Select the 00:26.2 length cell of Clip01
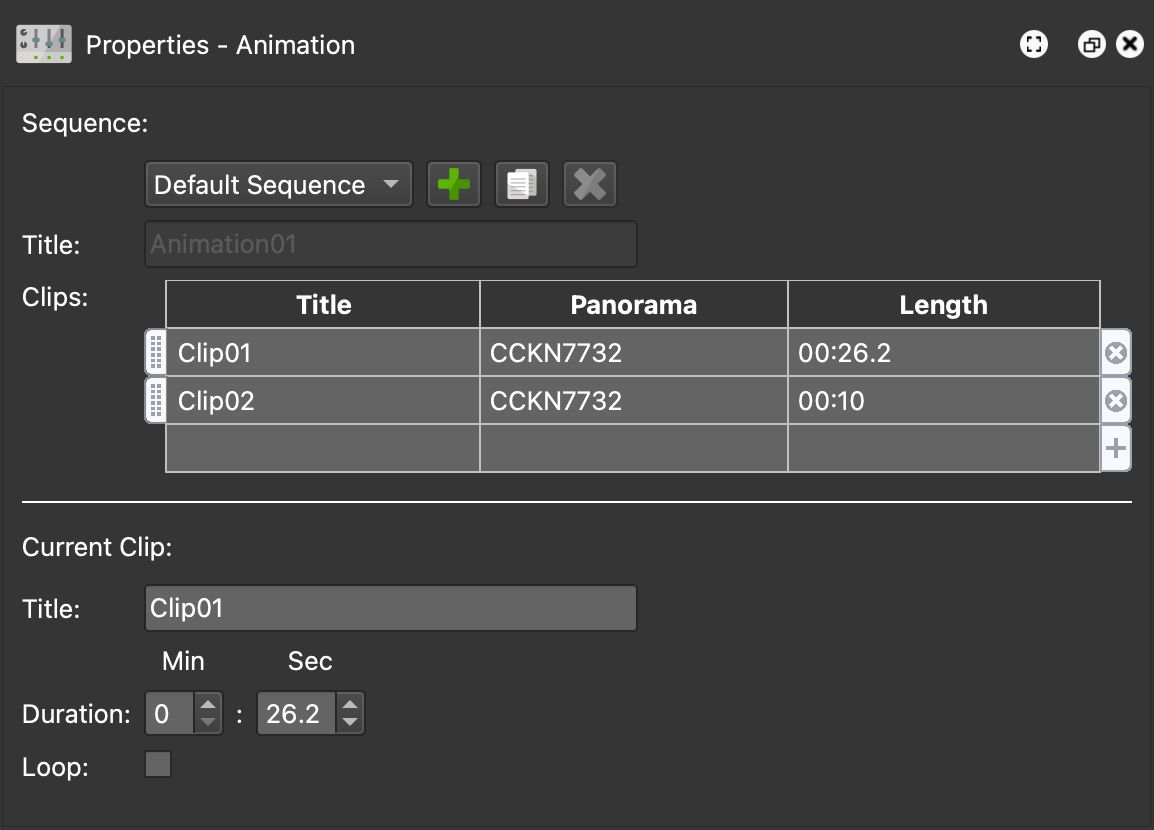The width and height of the screenshot is (1154, 830). pos(943,352)
